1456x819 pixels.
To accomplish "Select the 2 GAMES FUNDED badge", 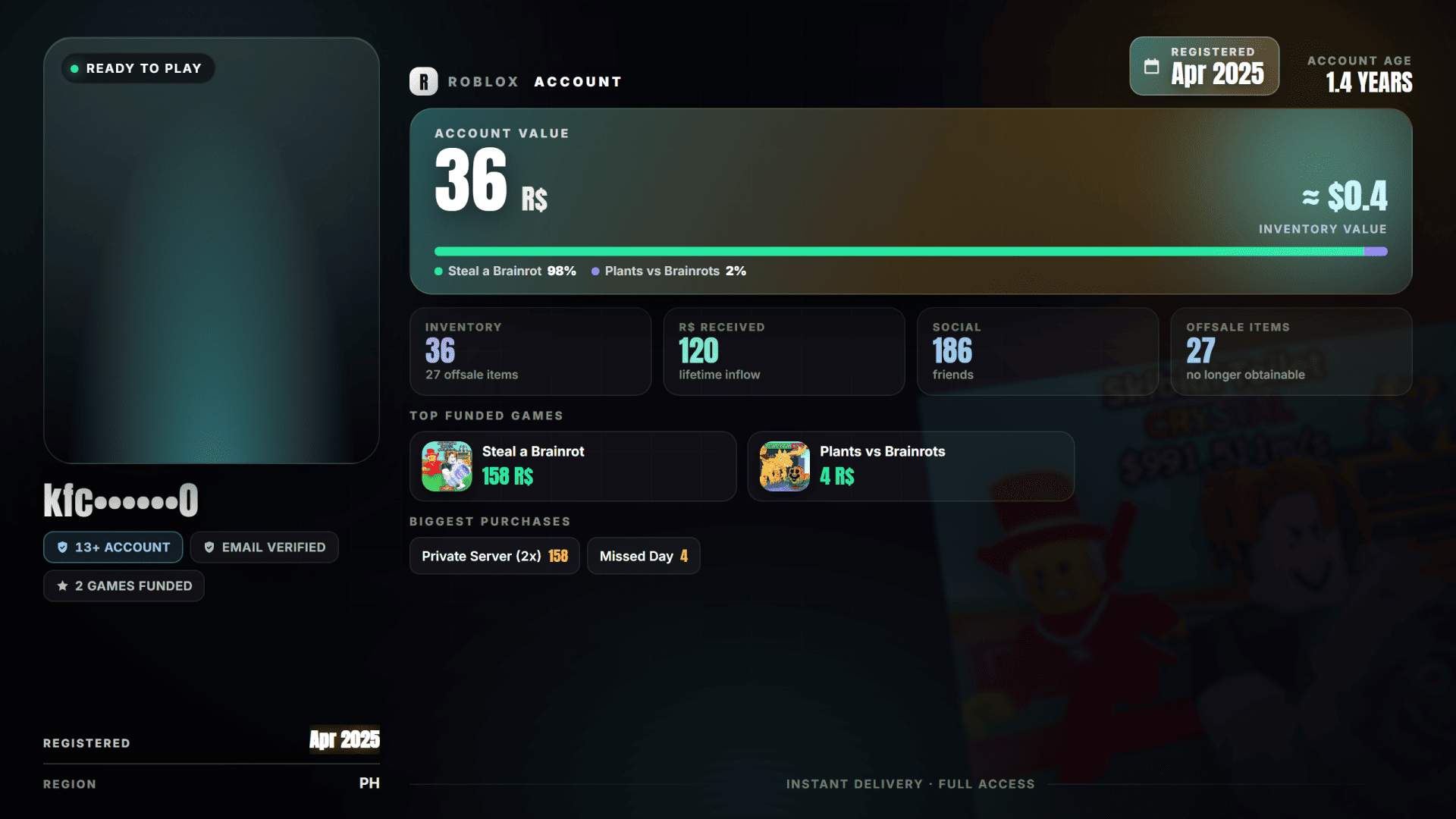I will [124, 586].
